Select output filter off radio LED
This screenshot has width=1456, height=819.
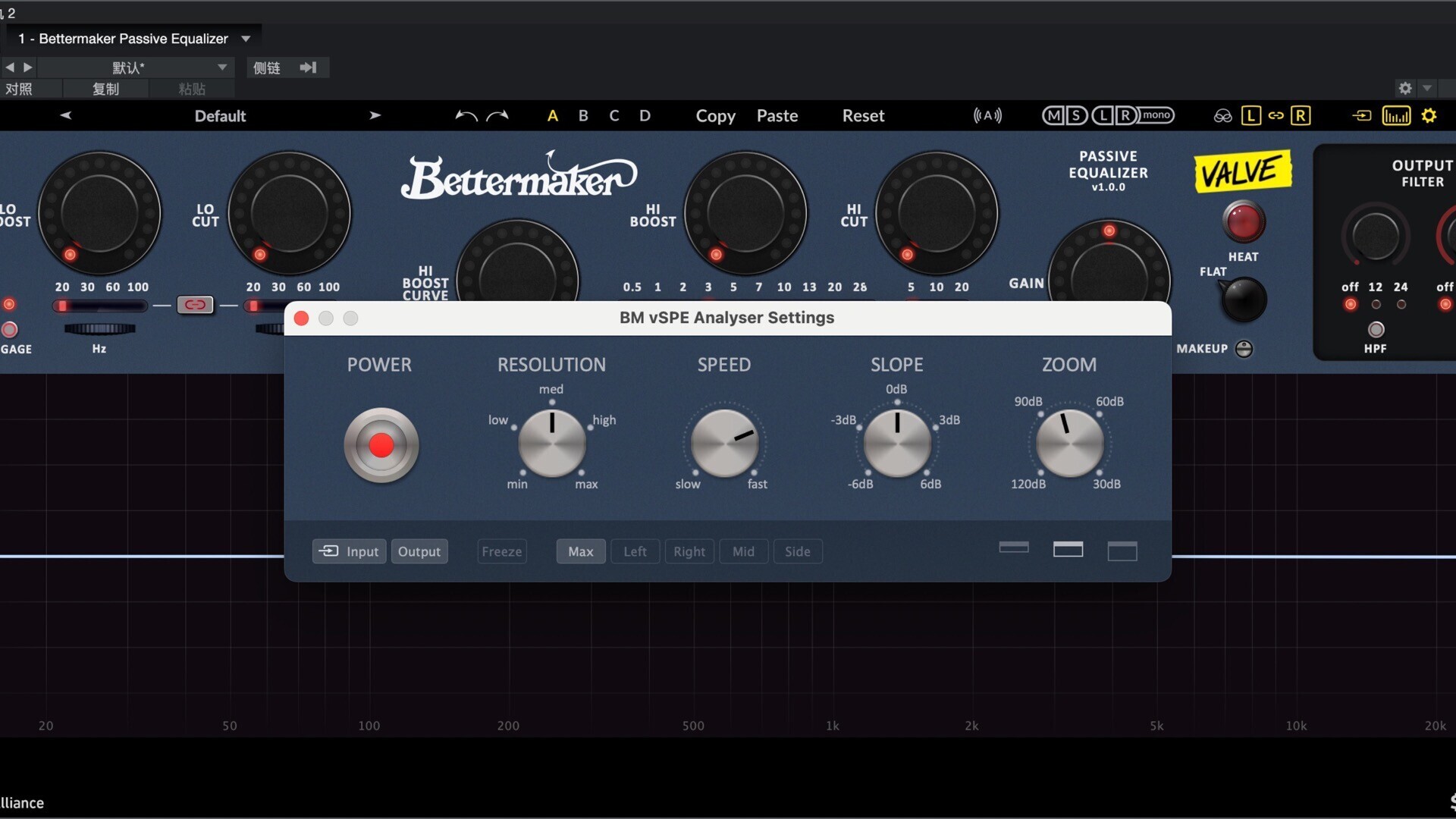1351,304
